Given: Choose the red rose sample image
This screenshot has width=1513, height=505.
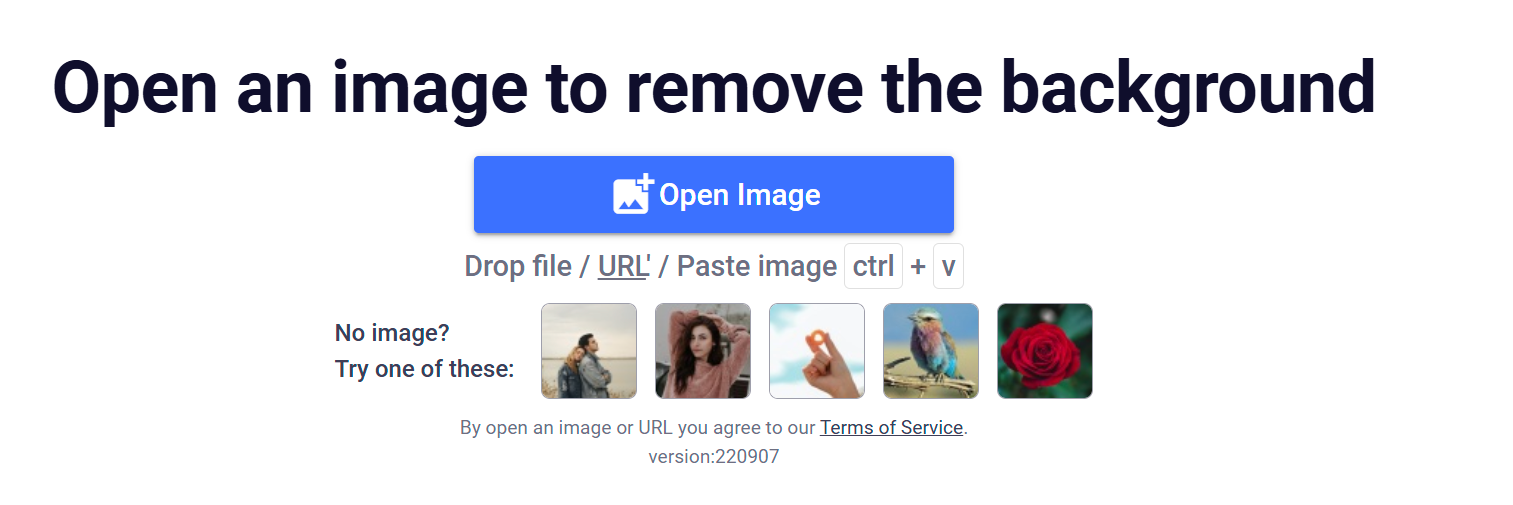Looking at the screenshot, I should [1045, 351].
